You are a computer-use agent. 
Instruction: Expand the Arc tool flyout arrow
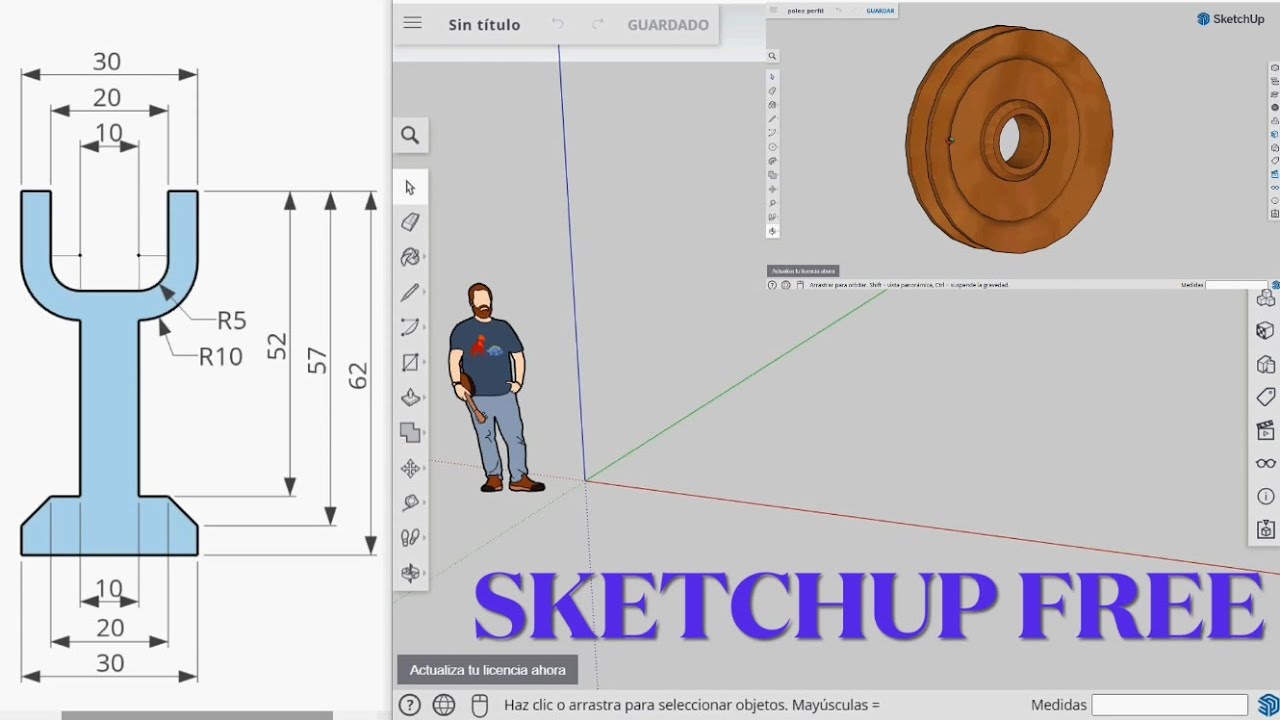426,327
